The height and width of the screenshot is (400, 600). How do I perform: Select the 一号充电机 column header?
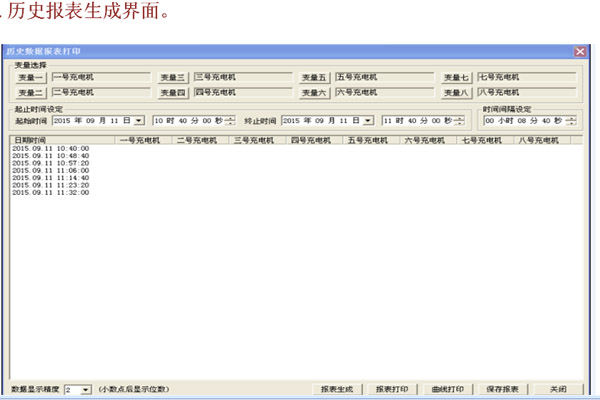click(x=139, y=141)
